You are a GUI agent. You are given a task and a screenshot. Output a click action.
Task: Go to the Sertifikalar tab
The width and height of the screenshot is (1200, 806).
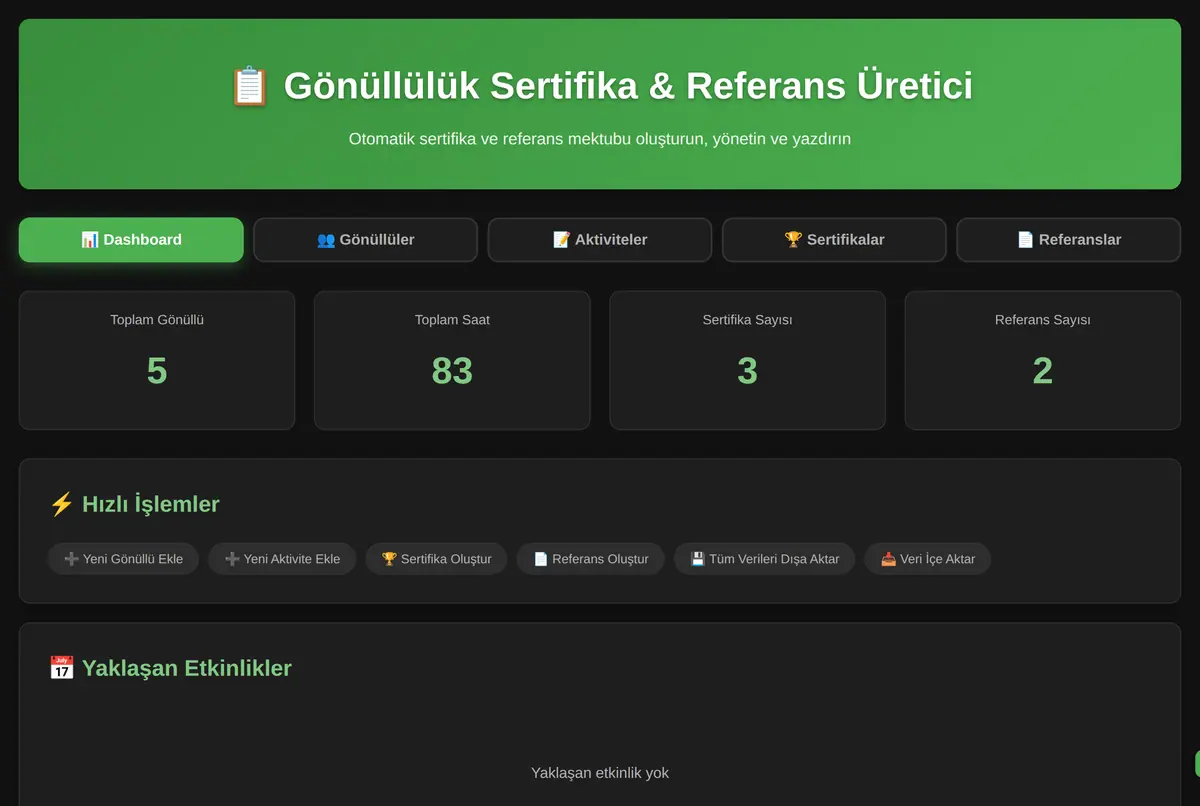[834, 240]
